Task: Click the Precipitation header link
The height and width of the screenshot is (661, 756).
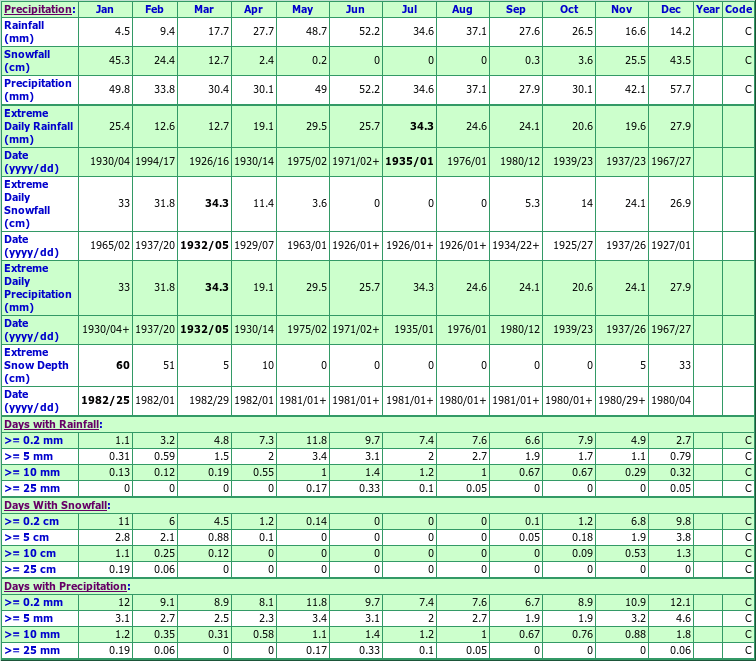Action: tap(38, 9)
